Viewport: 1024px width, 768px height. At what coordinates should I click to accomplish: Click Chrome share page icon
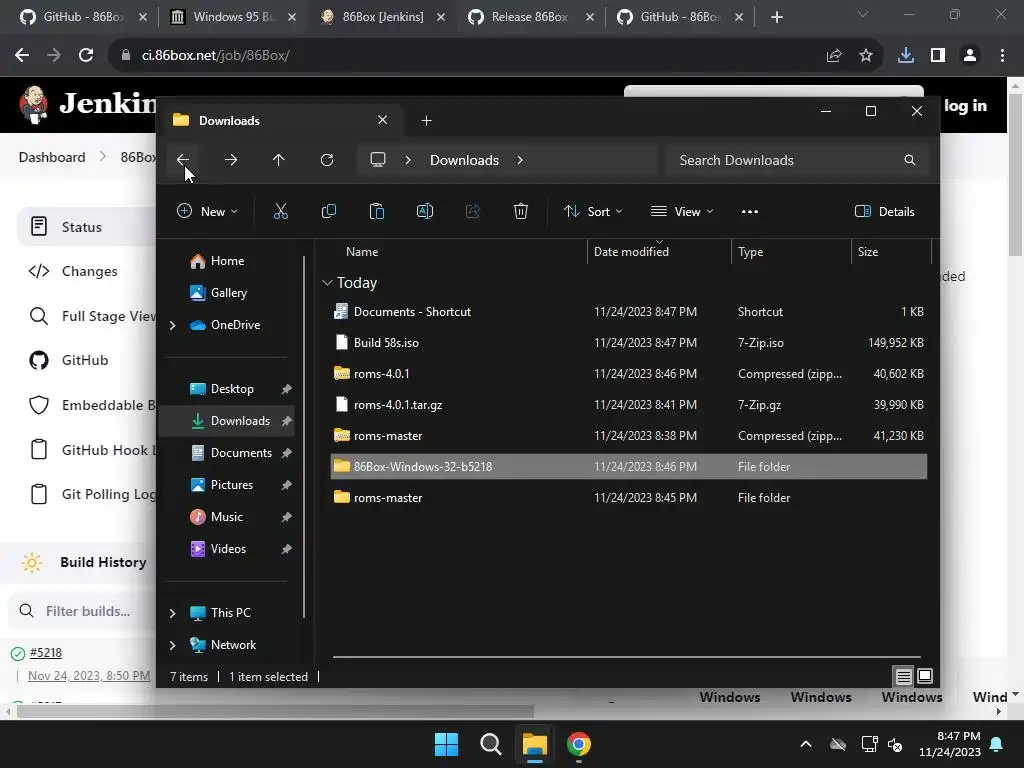[x=834, y=56]
